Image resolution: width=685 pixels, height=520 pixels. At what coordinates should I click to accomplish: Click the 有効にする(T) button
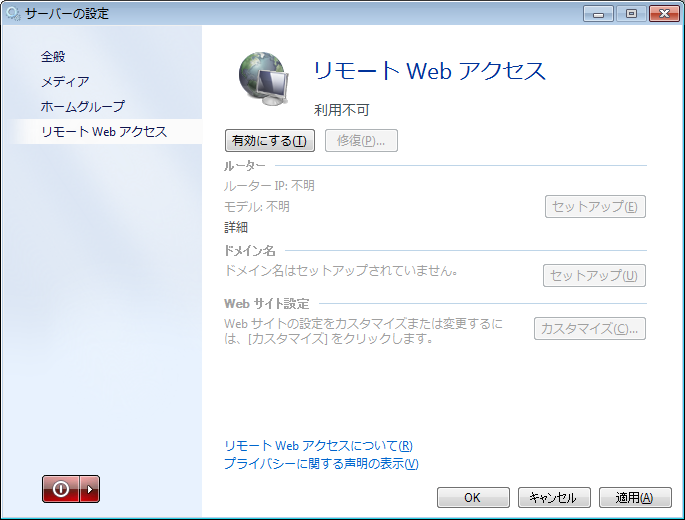(x=270, y=141)
